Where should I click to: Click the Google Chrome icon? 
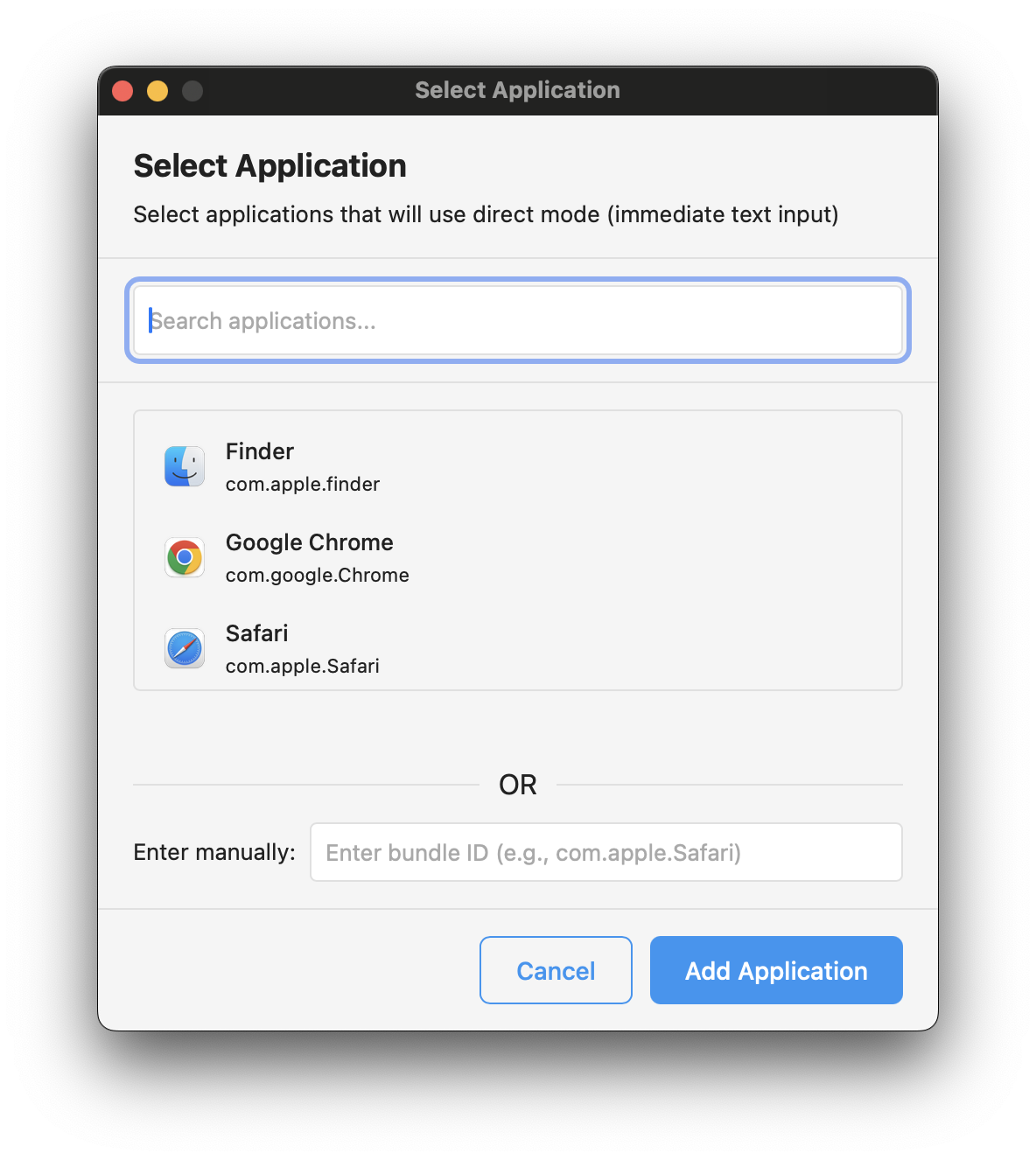point(184,557)
